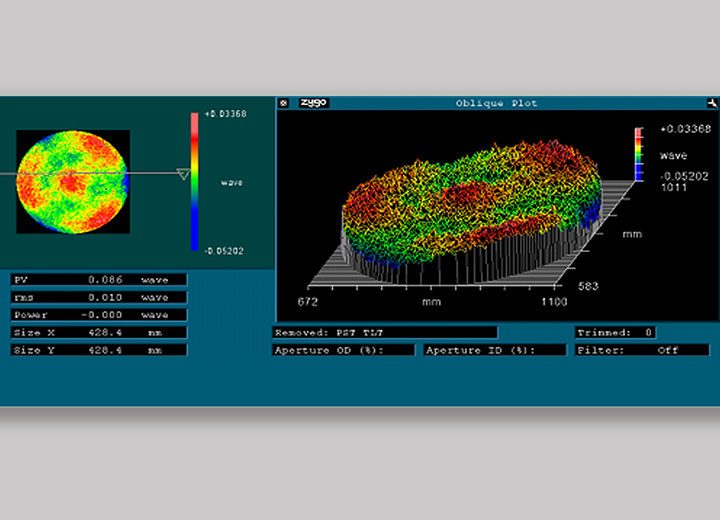Click the oblique plot color legend bar
This screenshot has height=520, width=720.
pos(639,155)
